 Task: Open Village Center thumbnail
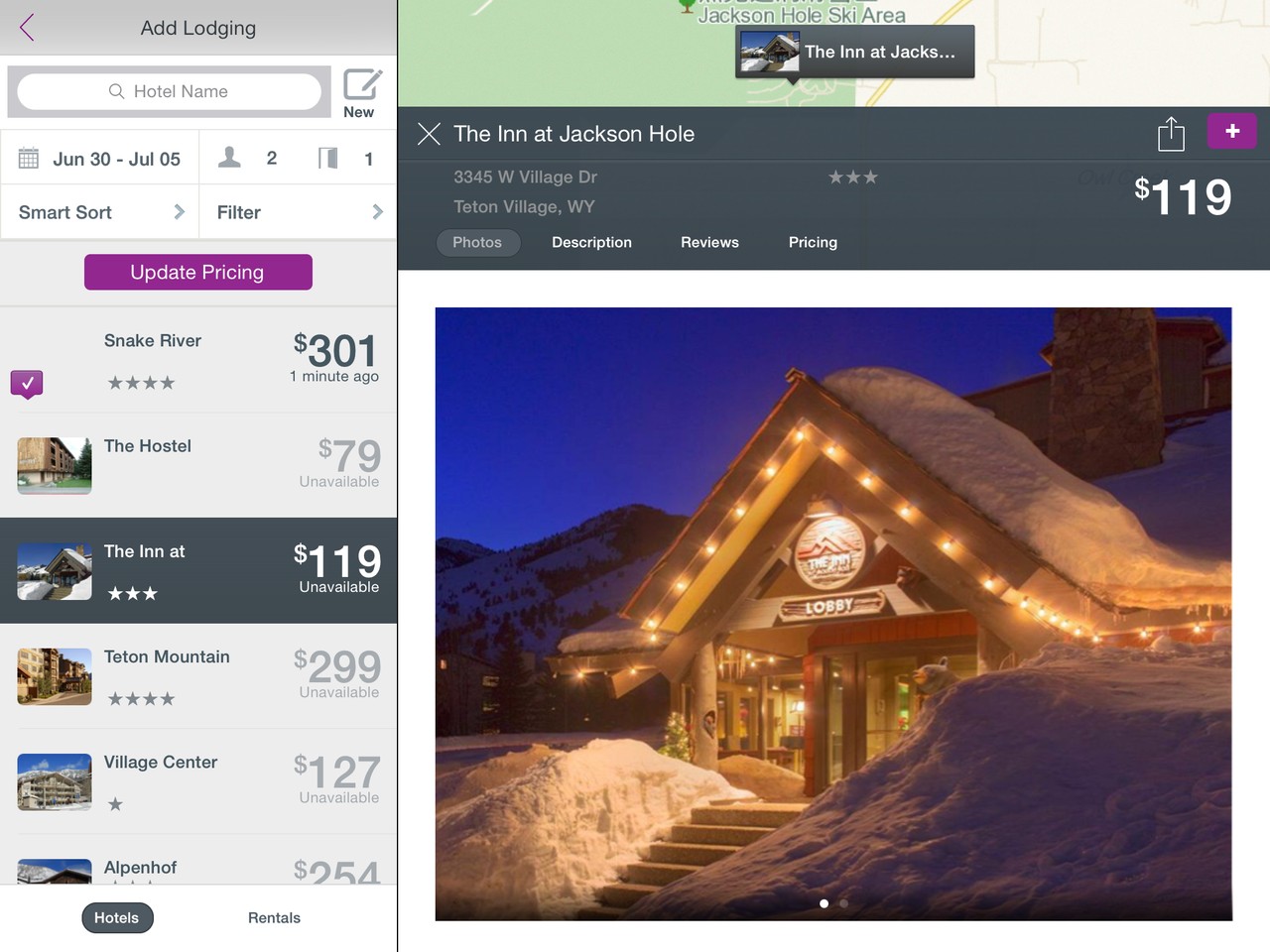point(55,781)
